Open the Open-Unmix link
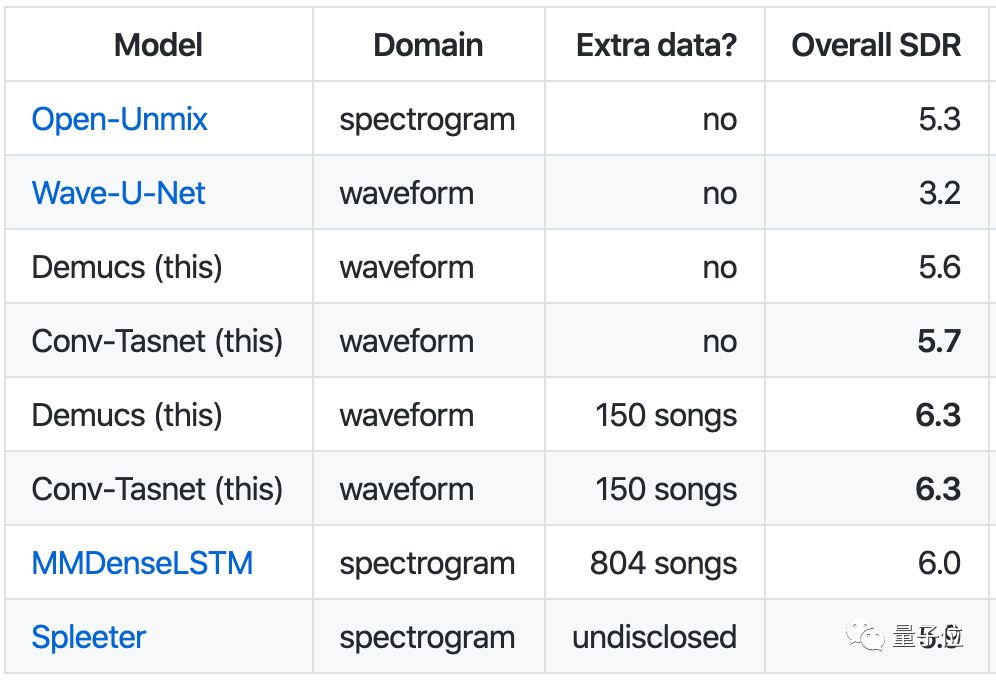Screen dimensions: 996x680 119,119
